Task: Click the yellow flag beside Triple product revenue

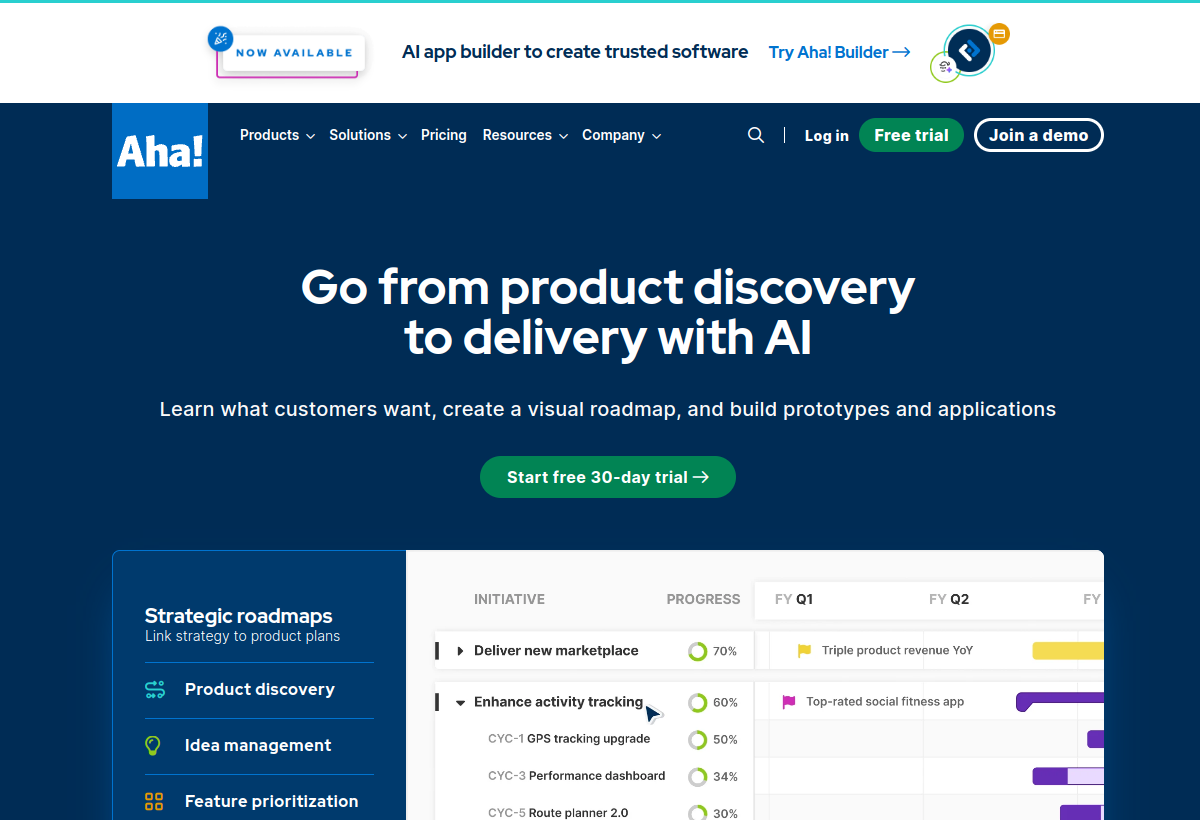Action: (x=804, y=651)
